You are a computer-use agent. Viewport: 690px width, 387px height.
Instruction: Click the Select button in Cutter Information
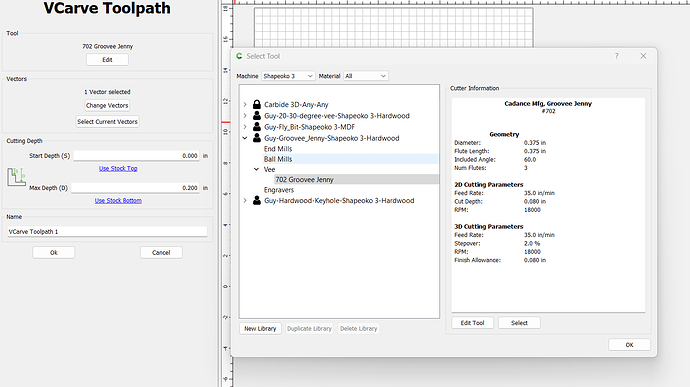519,323
